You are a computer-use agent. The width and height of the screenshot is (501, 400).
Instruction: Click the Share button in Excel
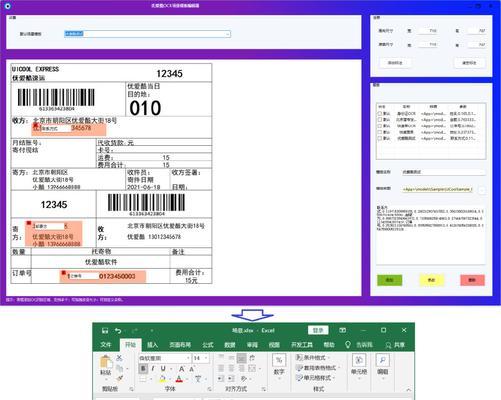[x=395, y=345]
